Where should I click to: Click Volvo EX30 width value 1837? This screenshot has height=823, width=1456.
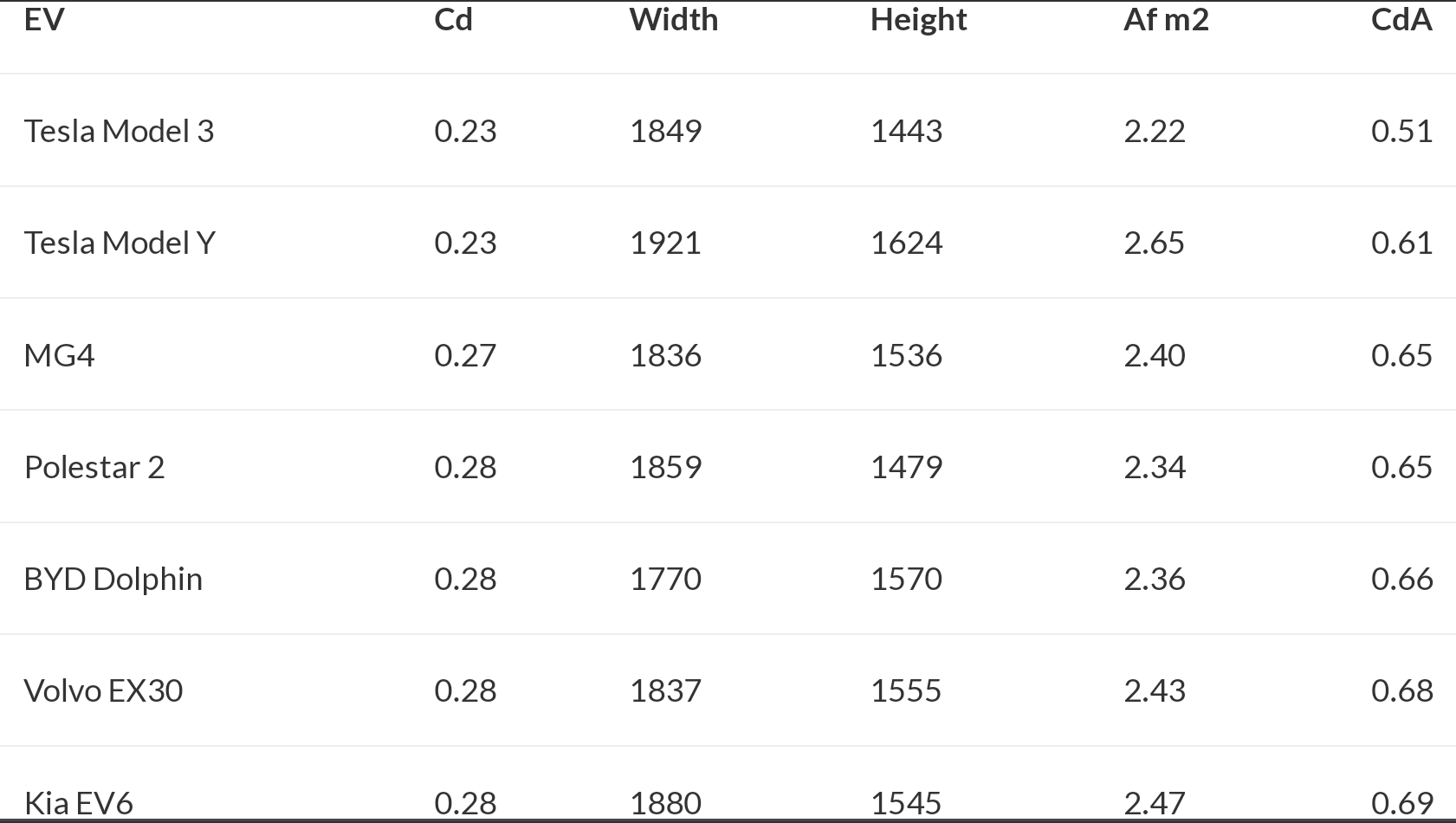pos(665,690)
